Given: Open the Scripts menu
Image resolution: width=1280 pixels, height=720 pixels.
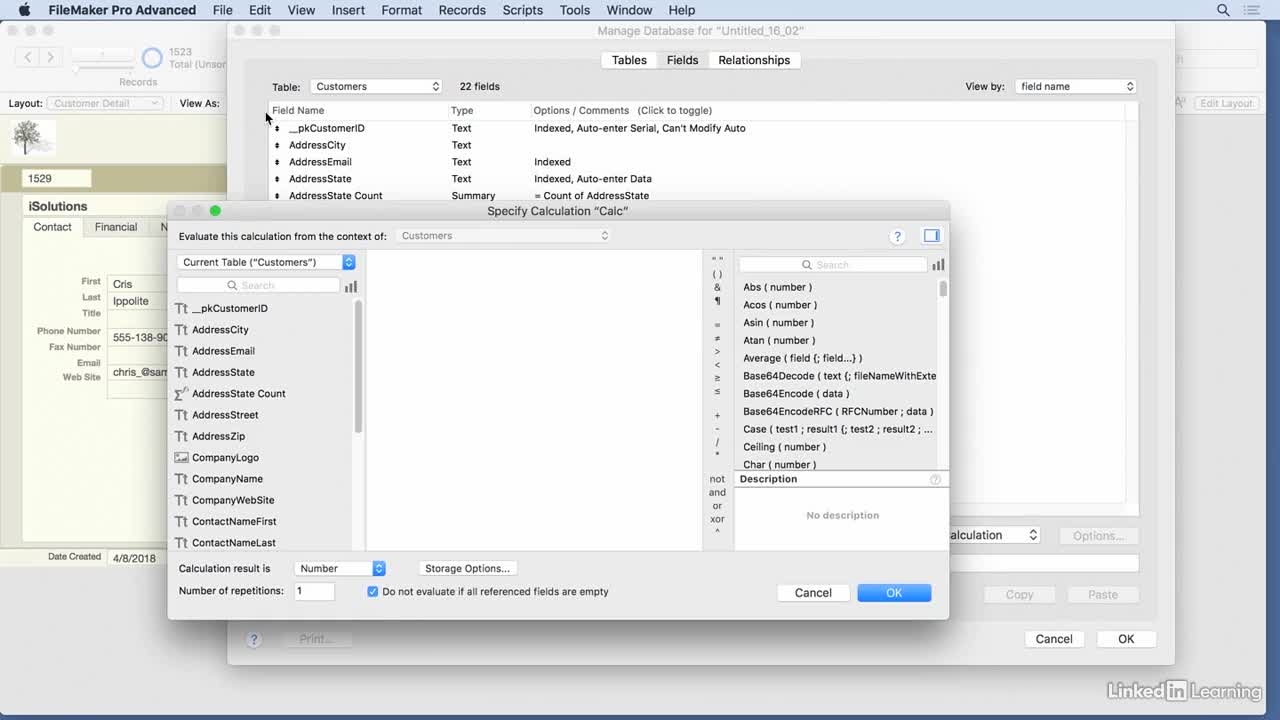Looking at the screenshot, I should (x=523, y=10).
